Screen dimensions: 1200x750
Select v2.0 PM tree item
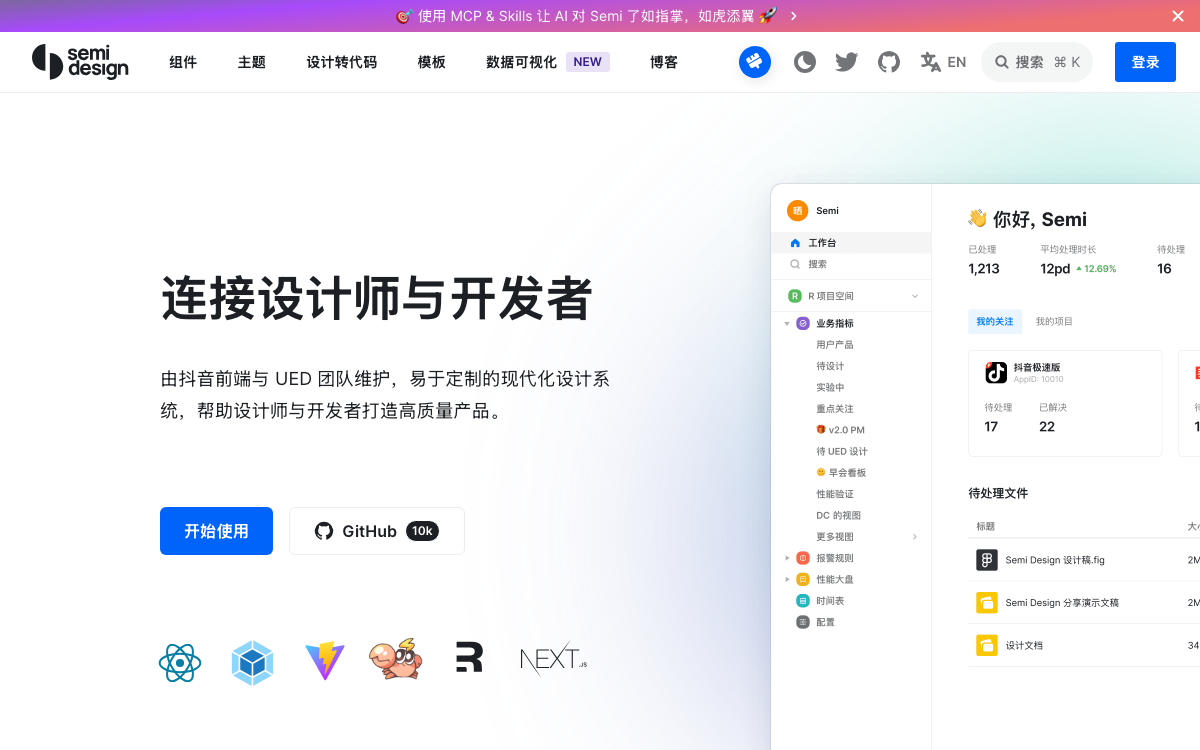[x=840, y=430]
